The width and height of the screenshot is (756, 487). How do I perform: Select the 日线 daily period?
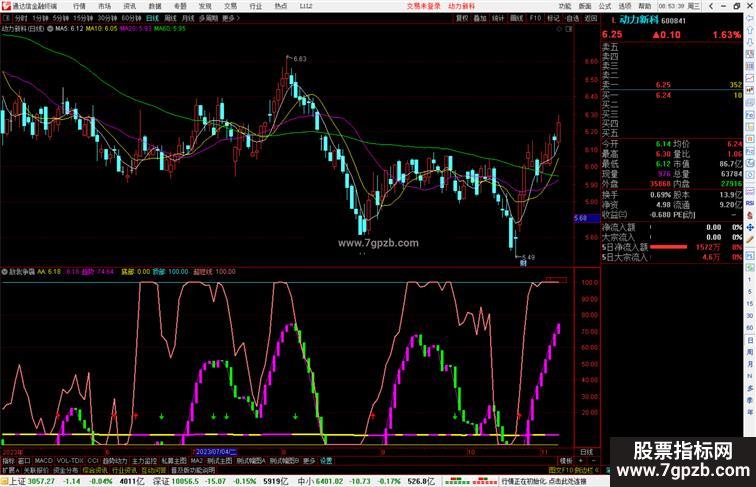pos(152,18)
